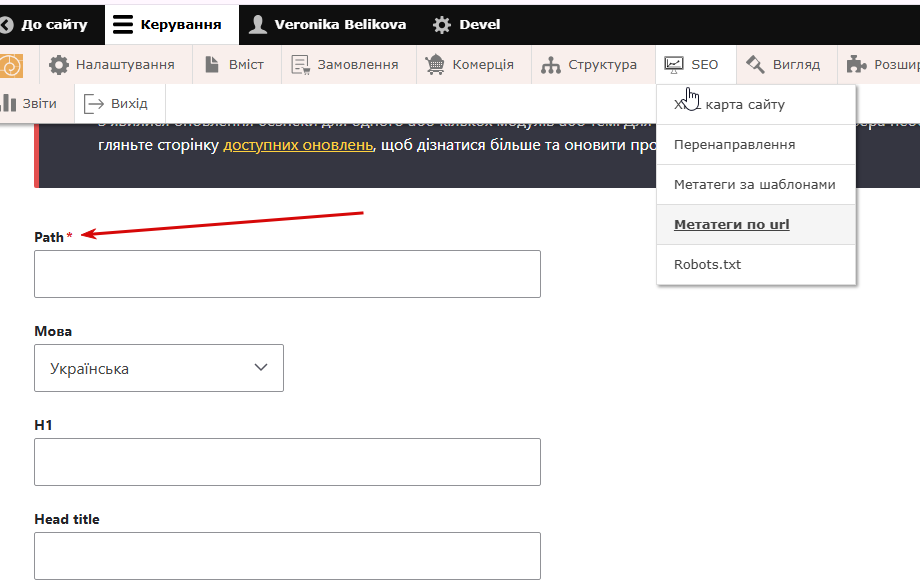Click the orange Drupal home icon

11,65
